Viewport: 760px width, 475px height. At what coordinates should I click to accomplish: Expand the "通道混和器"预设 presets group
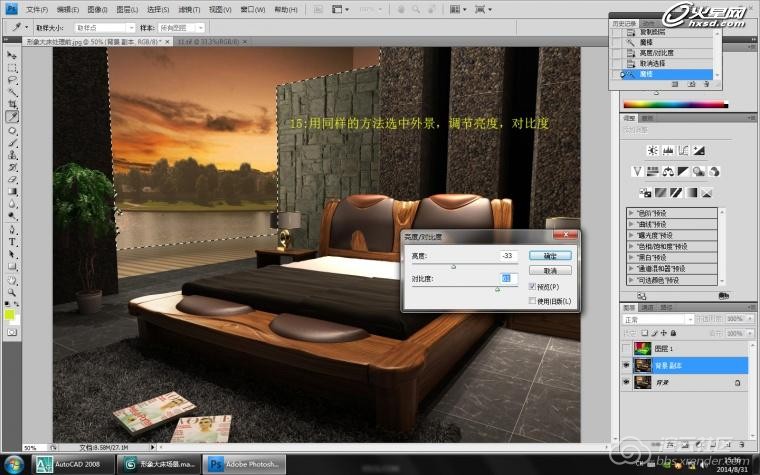(631, 269)
